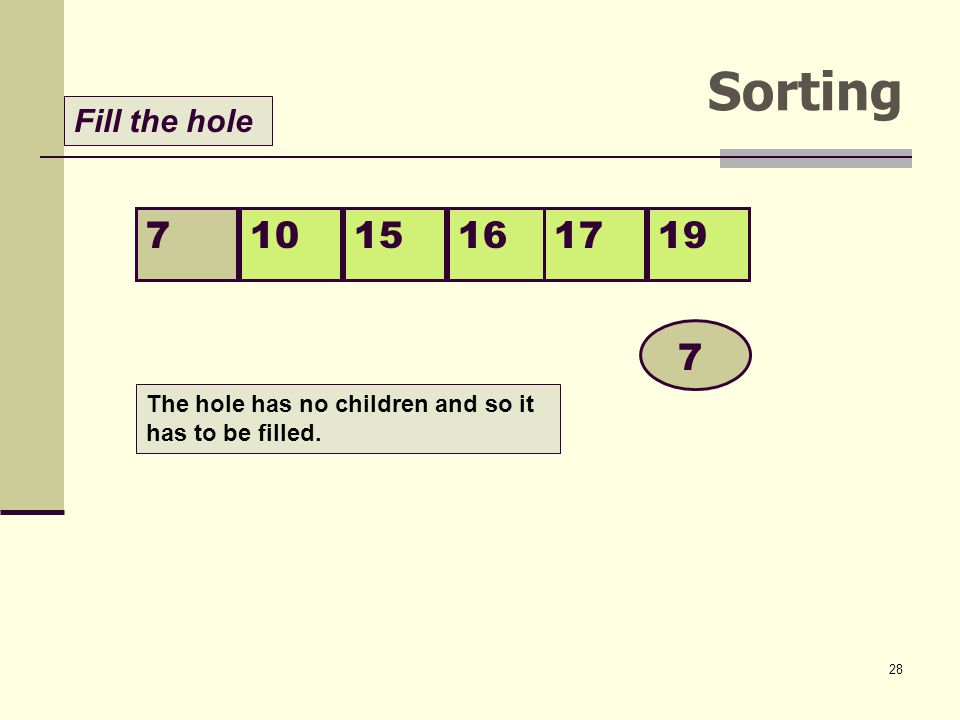Image resolution: width=960 pixels, height=720 pixels.
Task: Click the olive vertical sidebar strip
Action: tap(32, 255)
